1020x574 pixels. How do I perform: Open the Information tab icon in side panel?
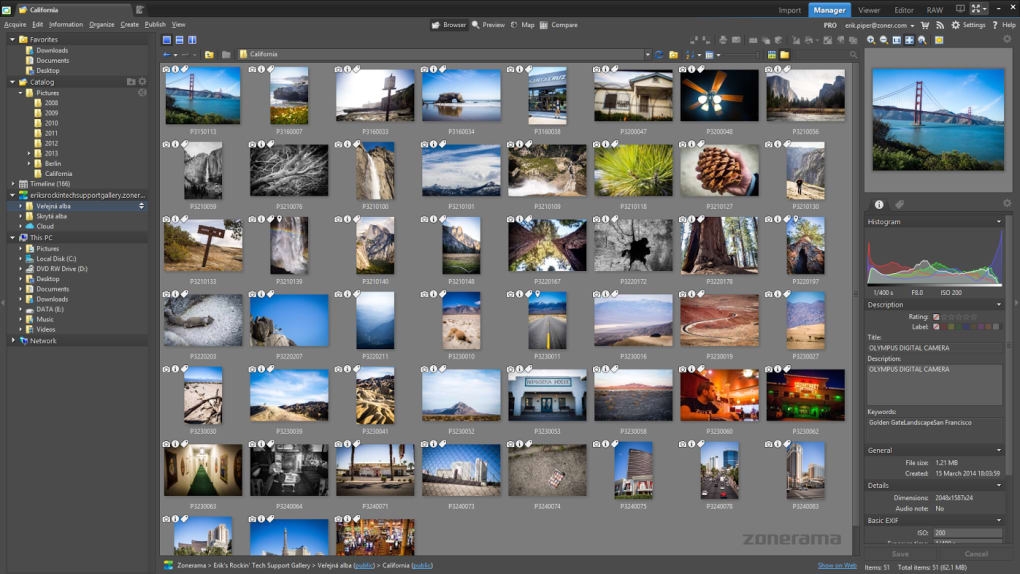pyautogui.click(x=879, y=204)
